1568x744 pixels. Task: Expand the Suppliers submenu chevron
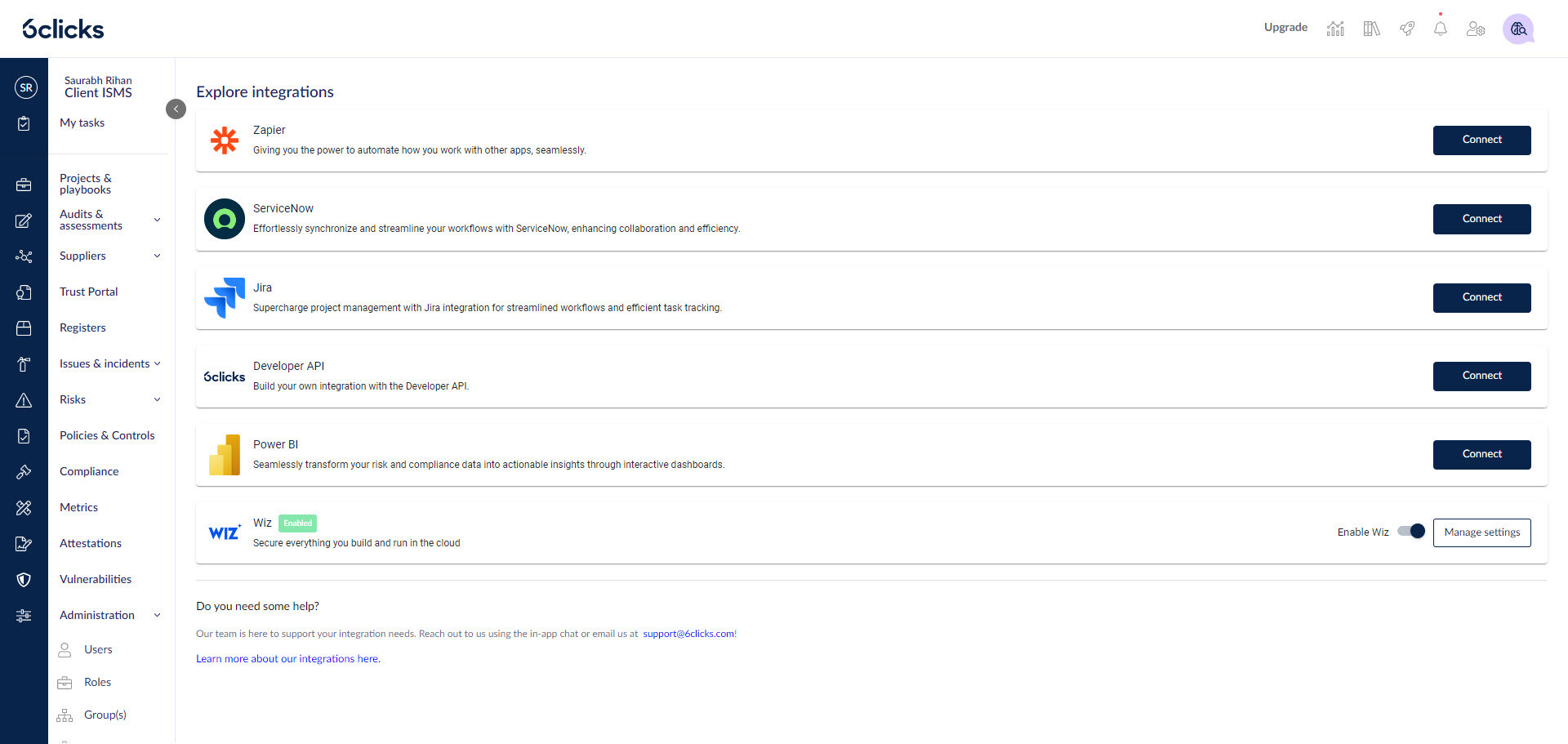click(158, 256)
